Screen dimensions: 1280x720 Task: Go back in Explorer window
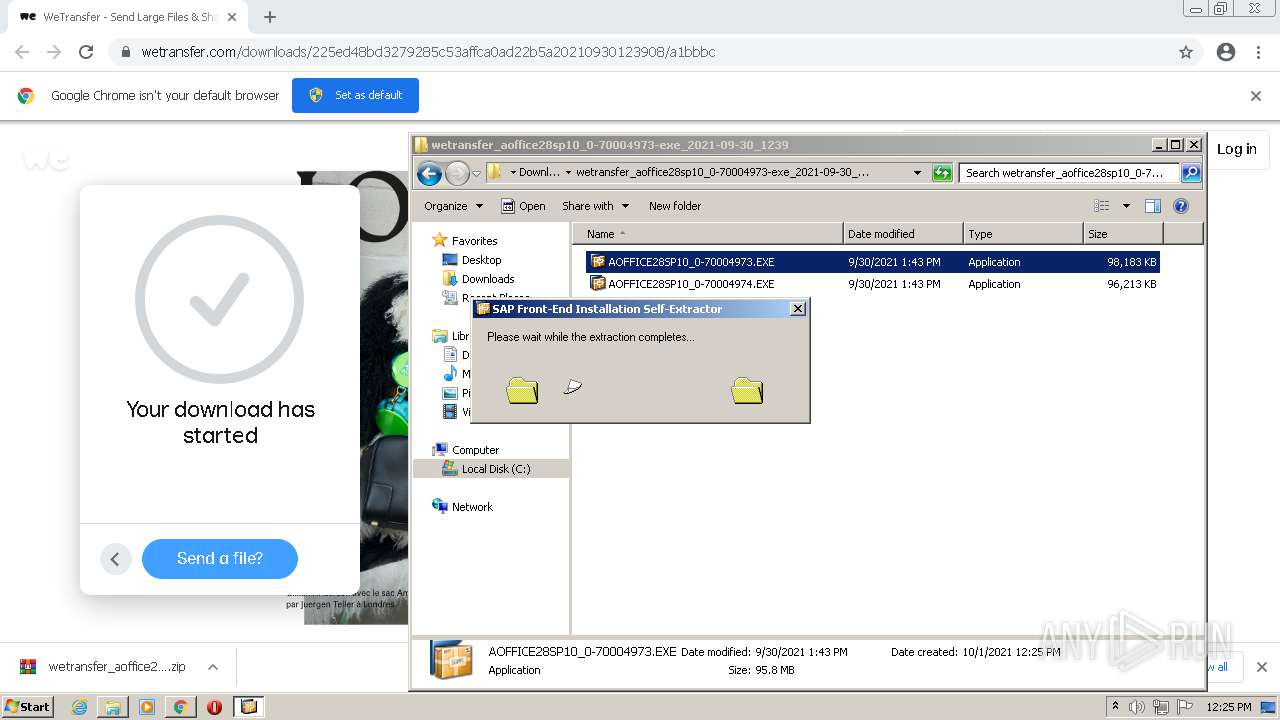tap(429, 173)
